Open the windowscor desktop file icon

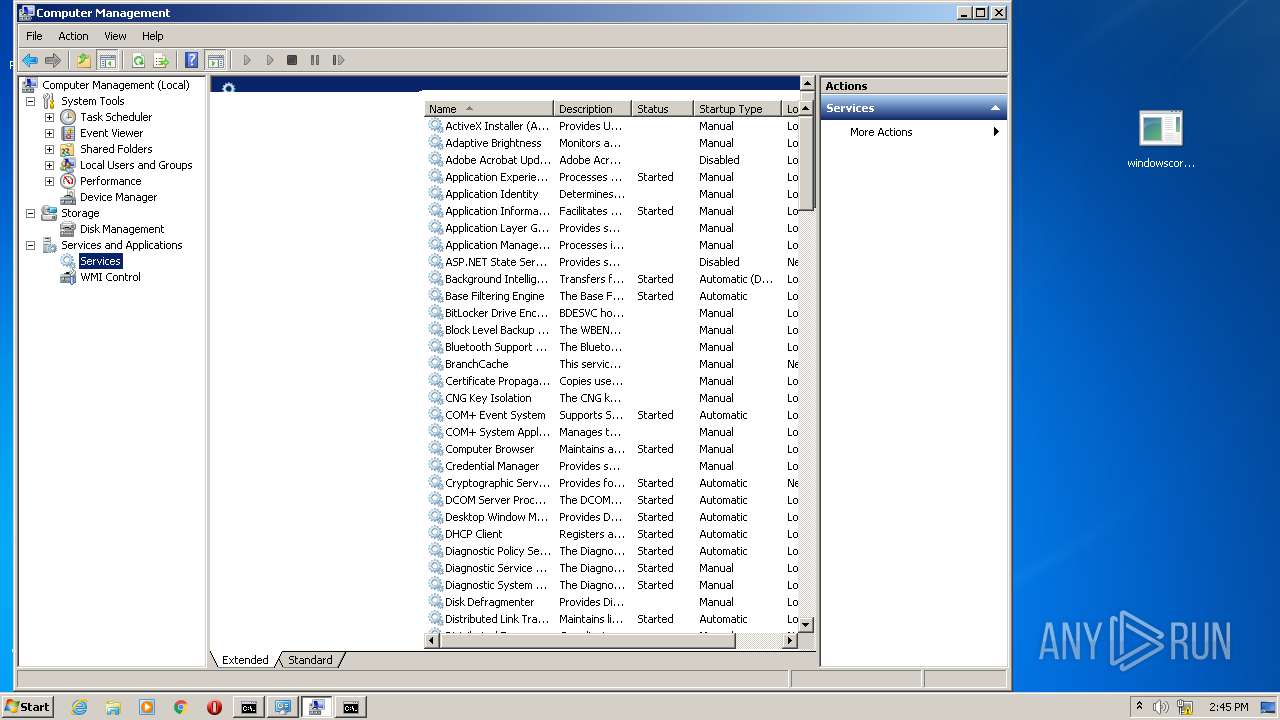tap(1161, 139)
